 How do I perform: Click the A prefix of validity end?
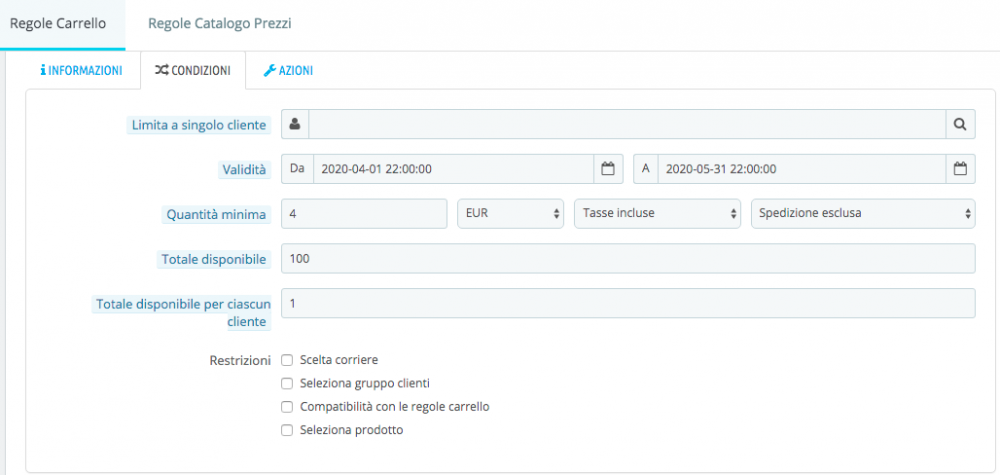point(645,169)
